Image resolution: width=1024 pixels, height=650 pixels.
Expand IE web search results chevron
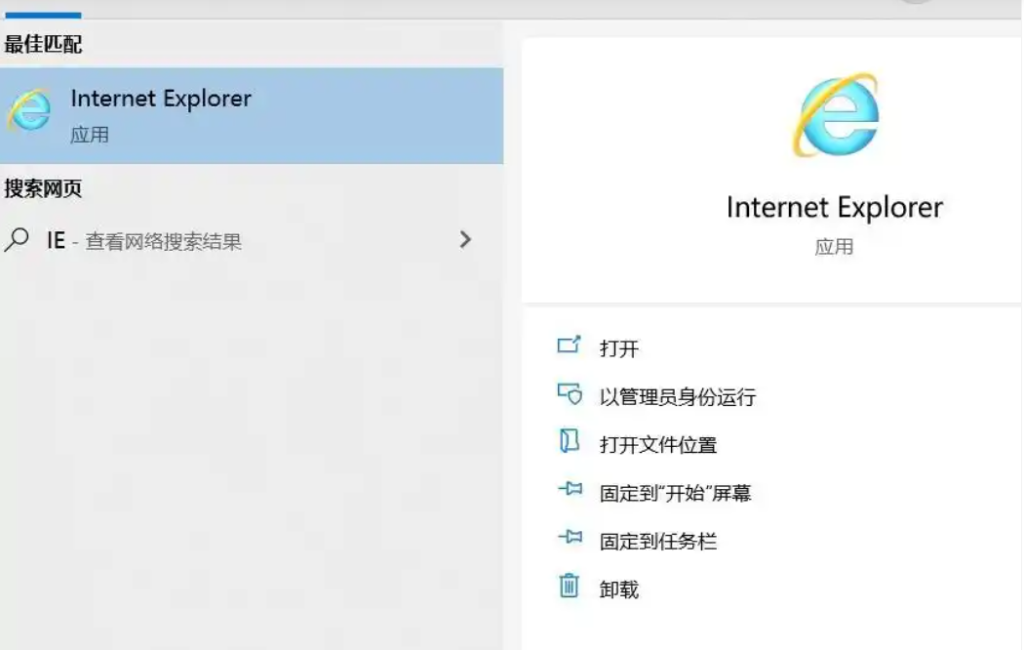pyautogui.click(x=465, y=240)
